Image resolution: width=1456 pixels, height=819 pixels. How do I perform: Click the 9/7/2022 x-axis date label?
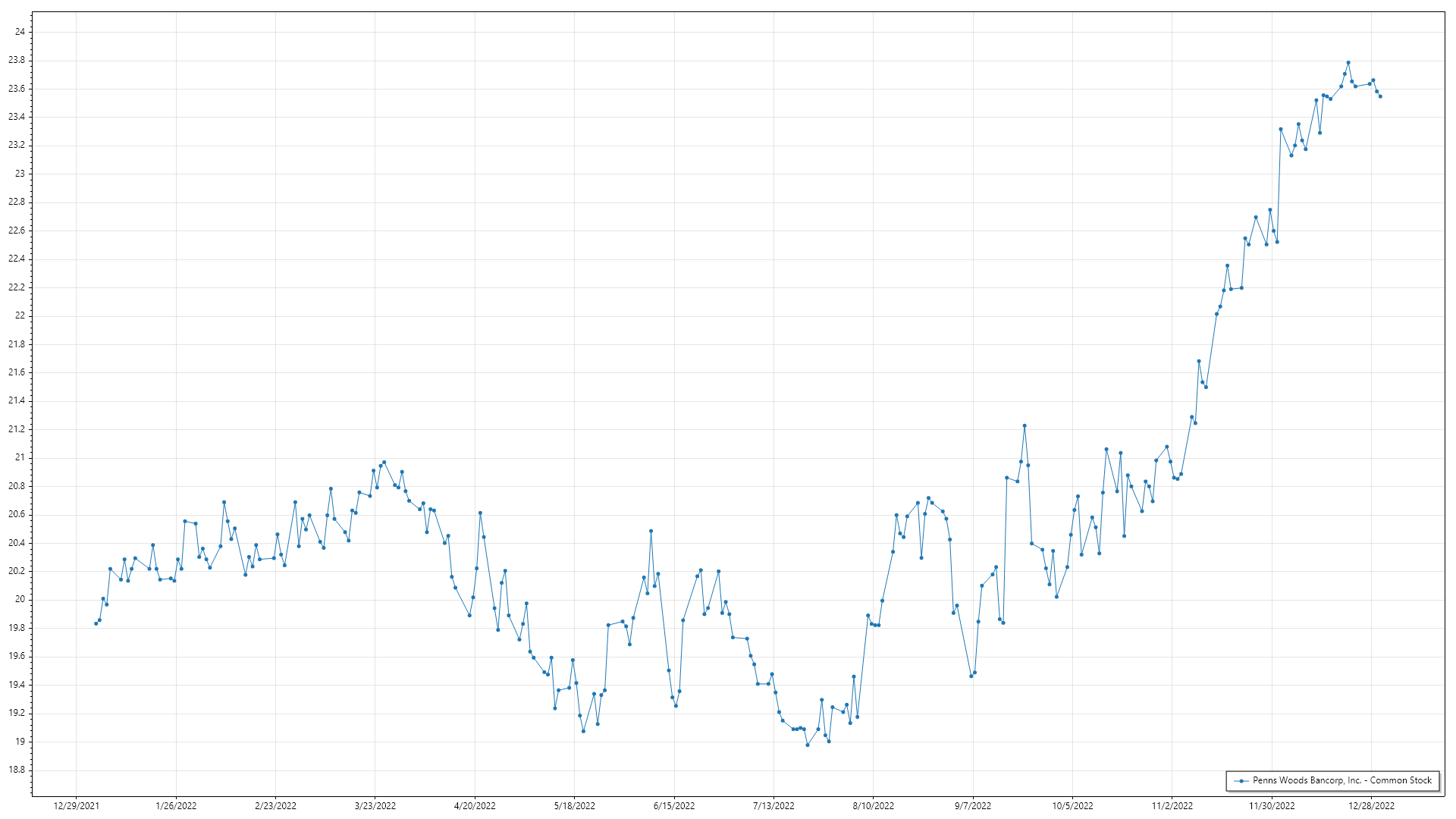(972, 806)
